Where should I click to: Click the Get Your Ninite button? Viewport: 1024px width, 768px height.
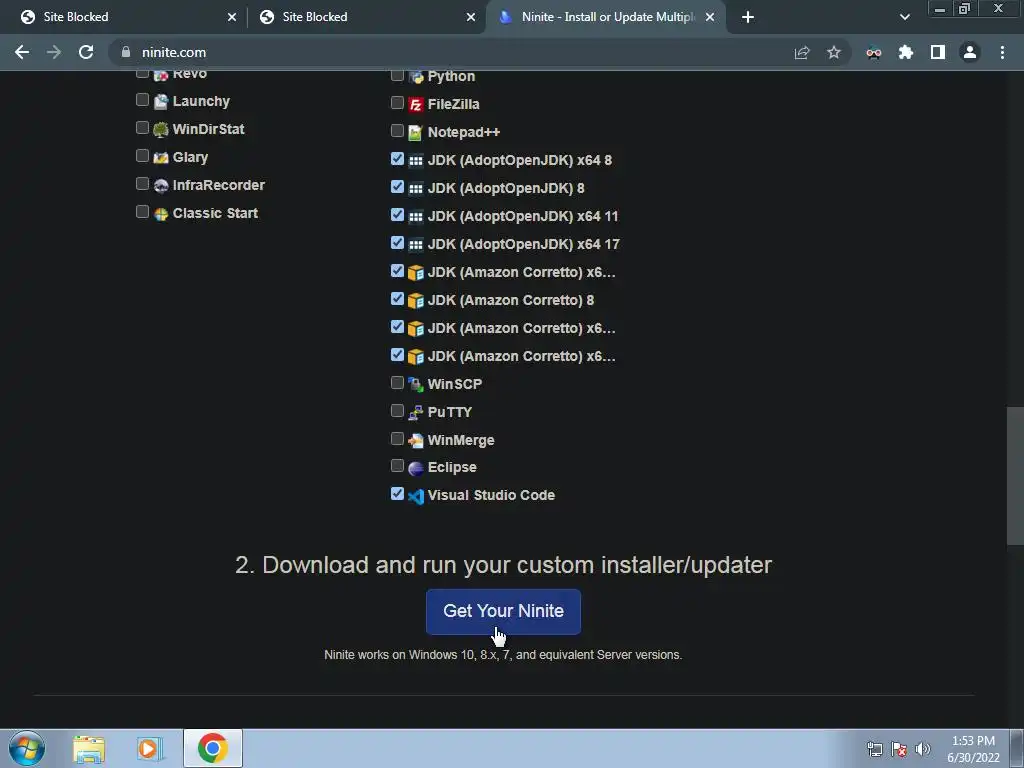click(503, 611)
